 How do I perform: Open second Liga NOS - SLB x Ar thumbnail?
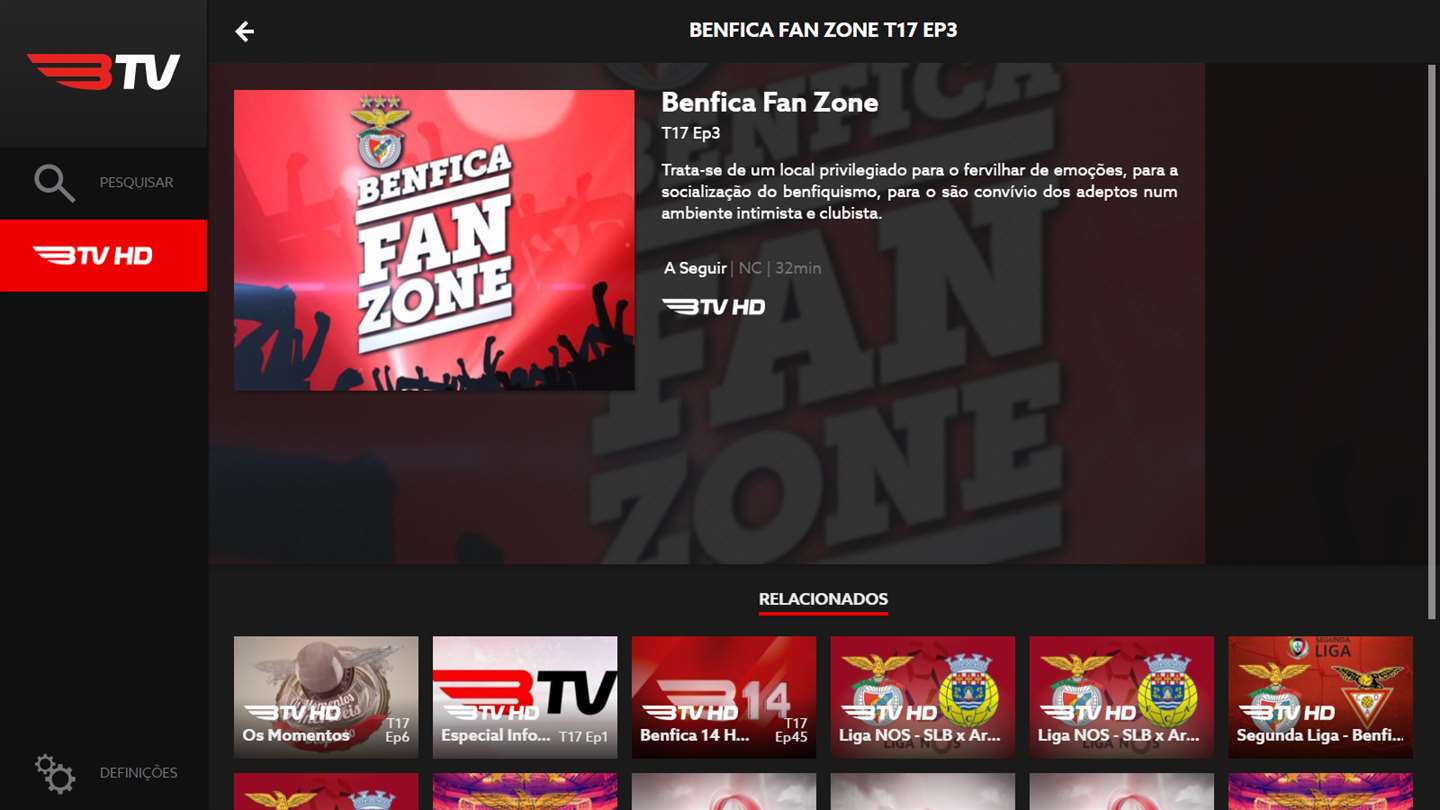[x=1122, y=697]
